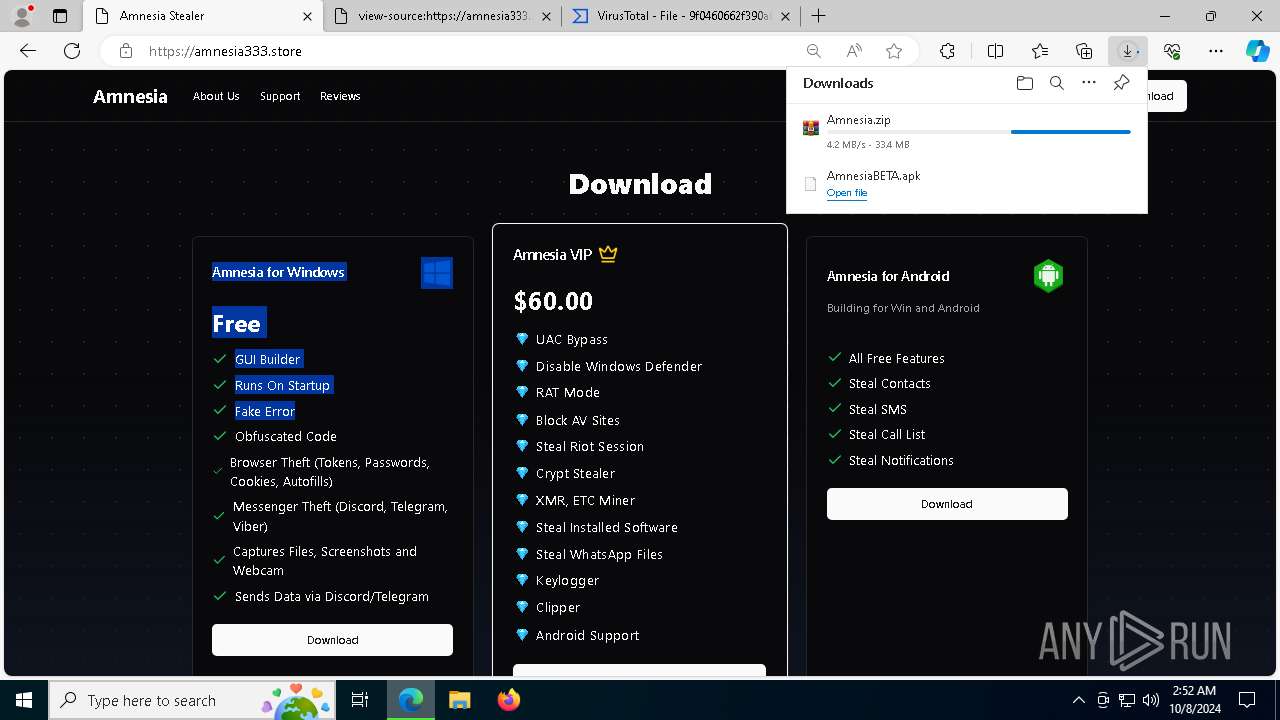The width and height of the screenshot is (1280, 720).
Task: Click the Amnesia site logo
Action: (x=130, y=96)
